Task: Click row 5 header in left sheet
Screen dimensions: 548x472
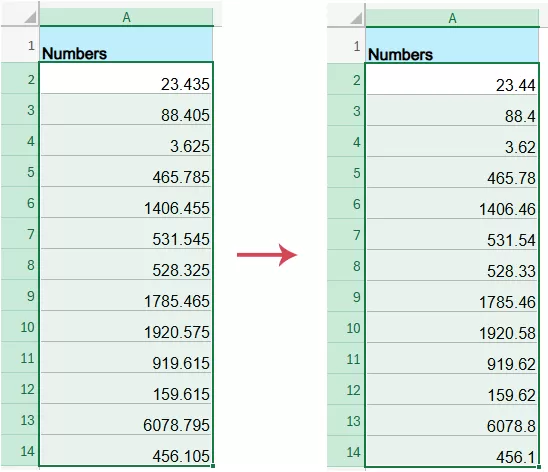Action: pos(20,171)
